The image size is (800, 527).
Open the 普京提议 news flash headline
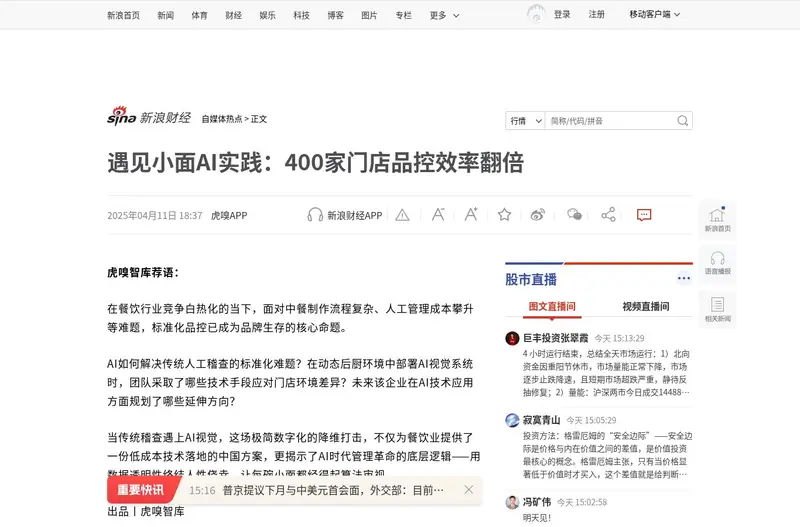pos(333,490)
